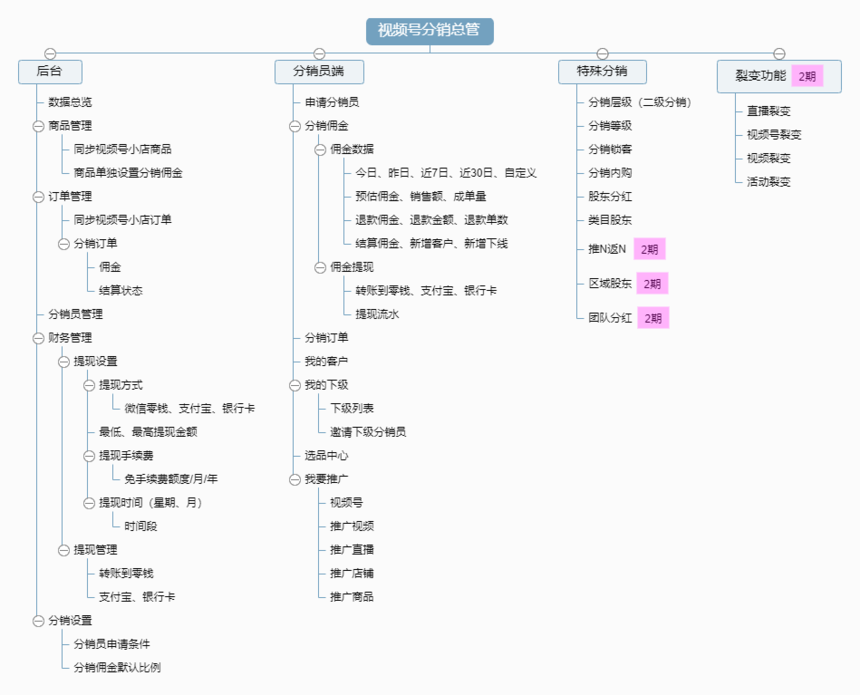Collapse the 提现方式 node
This screenshot has height=695, width=860.
coord(89,386)
